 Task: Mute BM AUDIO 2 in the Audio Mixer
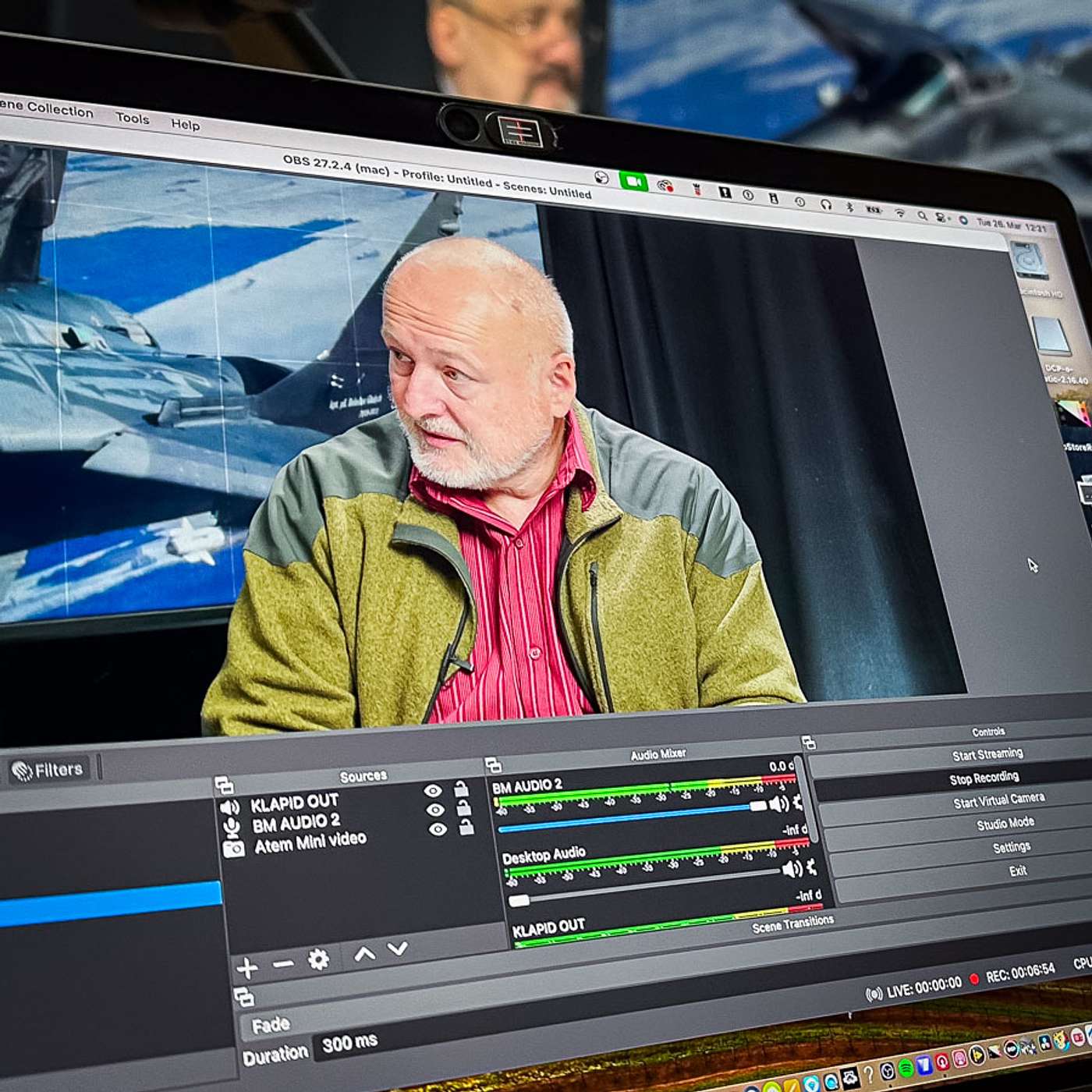(x=778, y=803)
